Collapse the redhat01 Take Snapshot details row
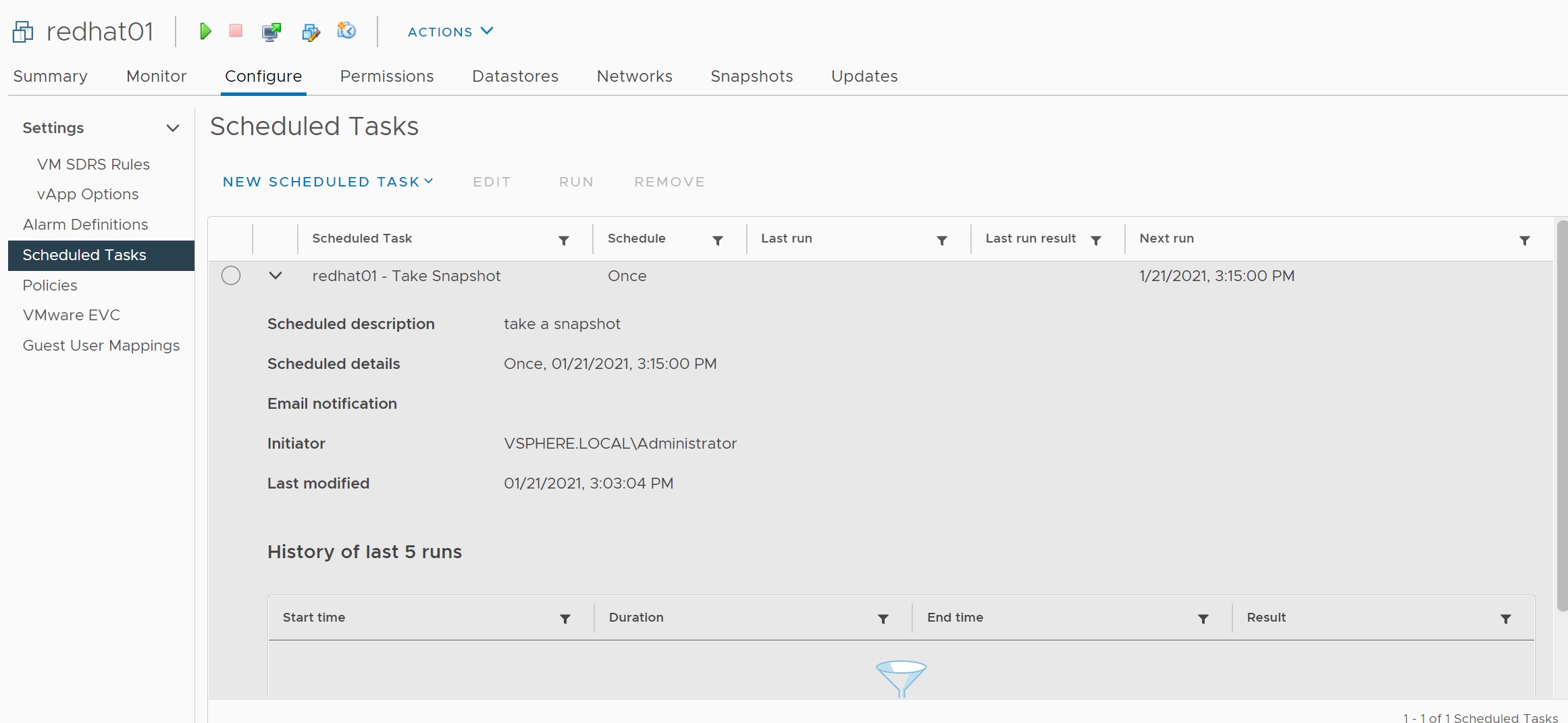 (x=276, y=276)
